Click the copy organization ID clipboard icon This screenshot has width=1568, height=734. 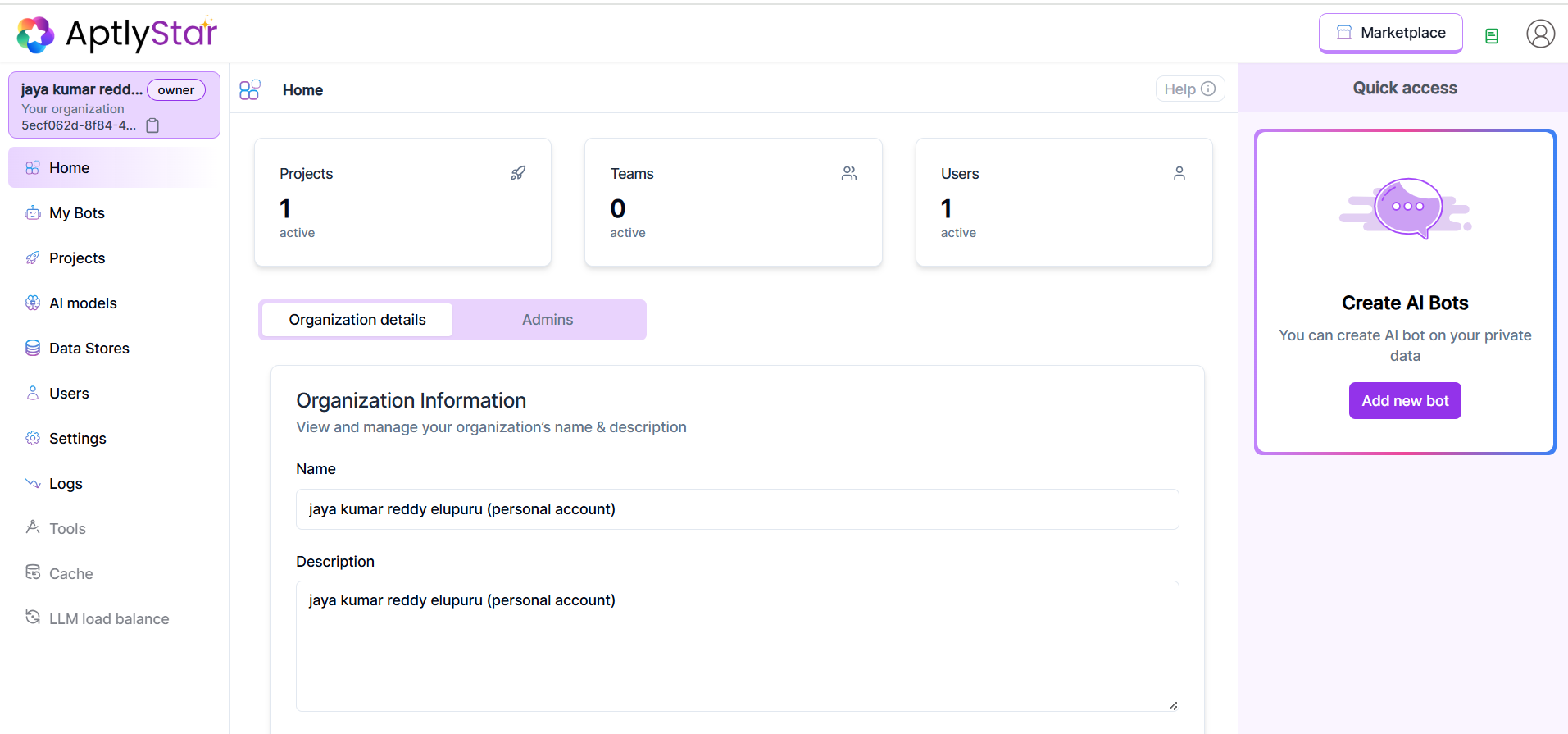[x=152, y=125]
